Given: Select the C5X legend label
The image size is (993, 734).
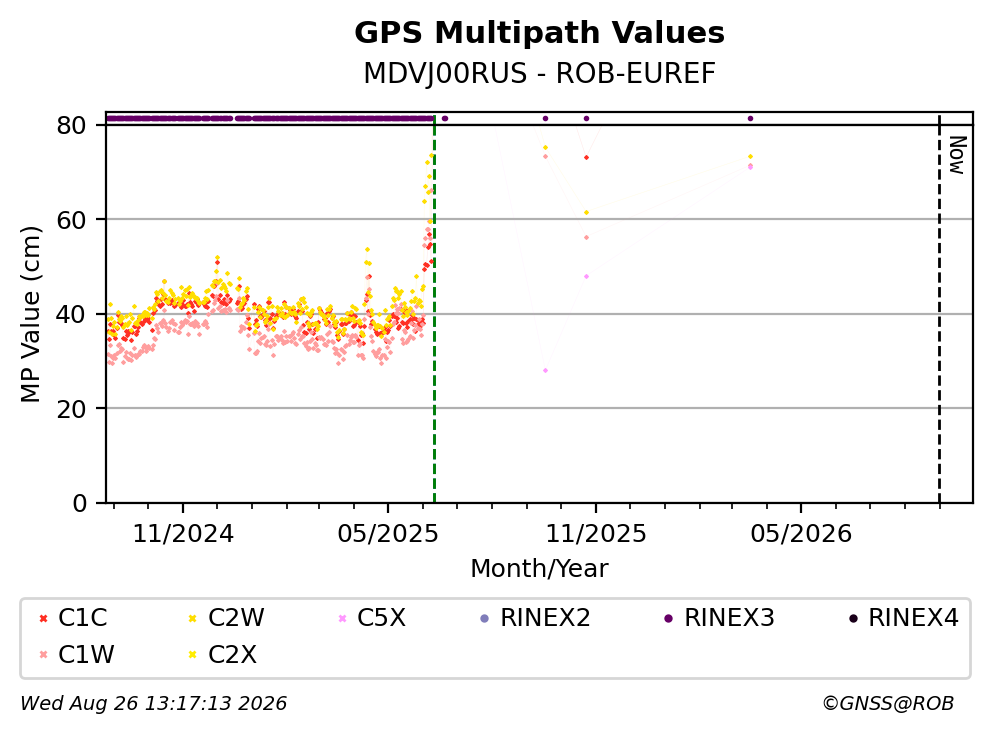Looking at the screenshot, I should pyautogui.click(x=381, y=617).
